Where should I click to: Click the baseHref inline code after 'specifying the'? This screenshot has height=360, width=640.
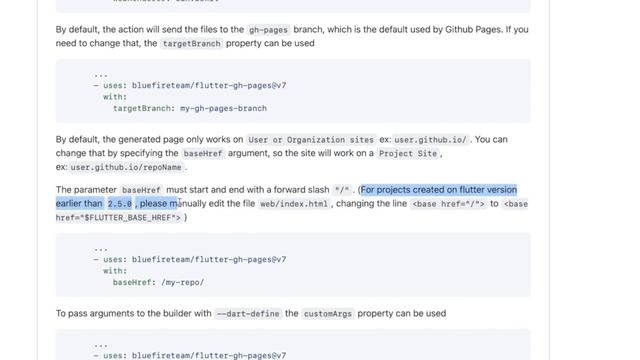[203, 154]
